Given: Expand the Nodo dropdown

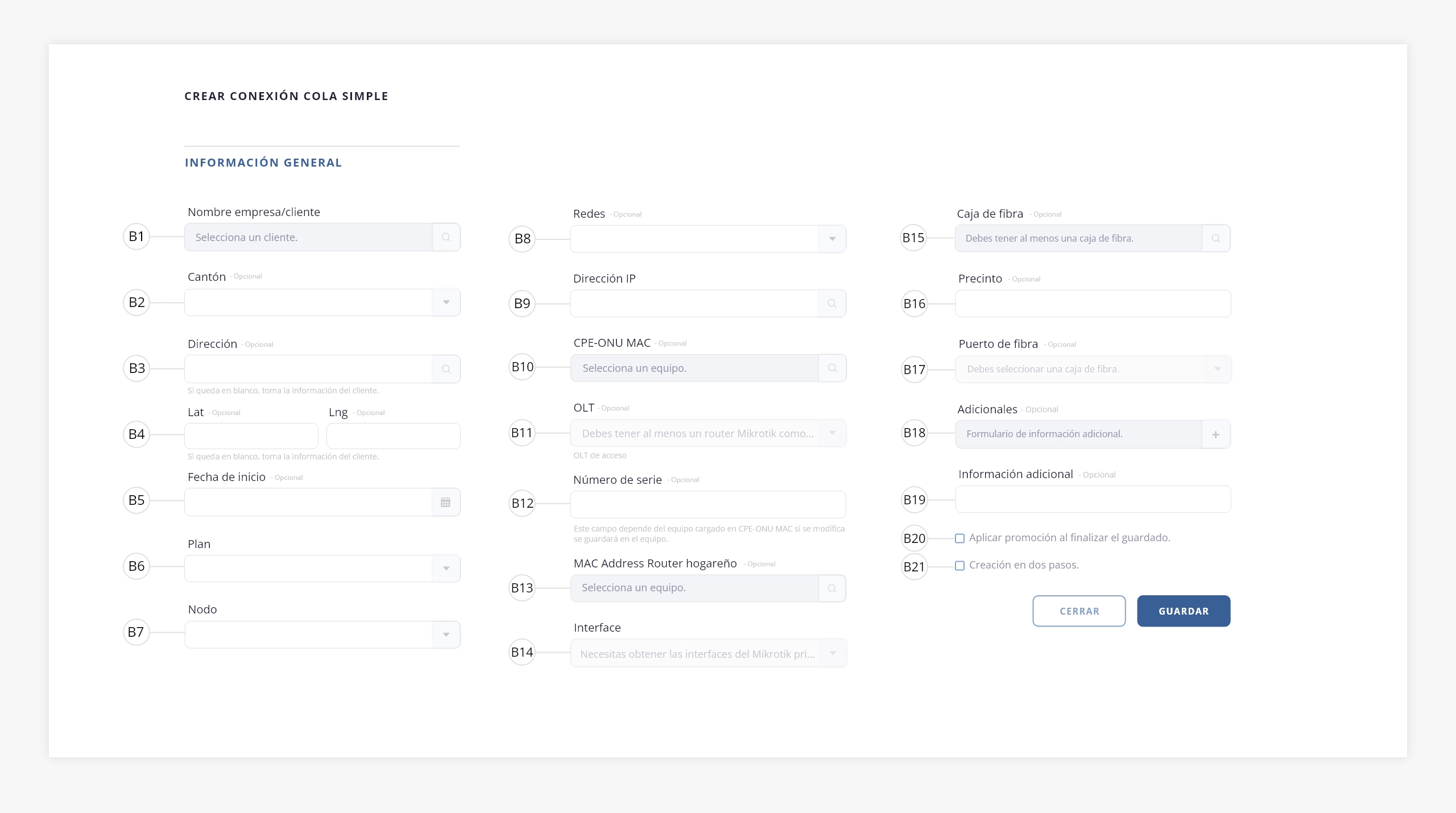Looking at the screenshot, I should point(446,634).
